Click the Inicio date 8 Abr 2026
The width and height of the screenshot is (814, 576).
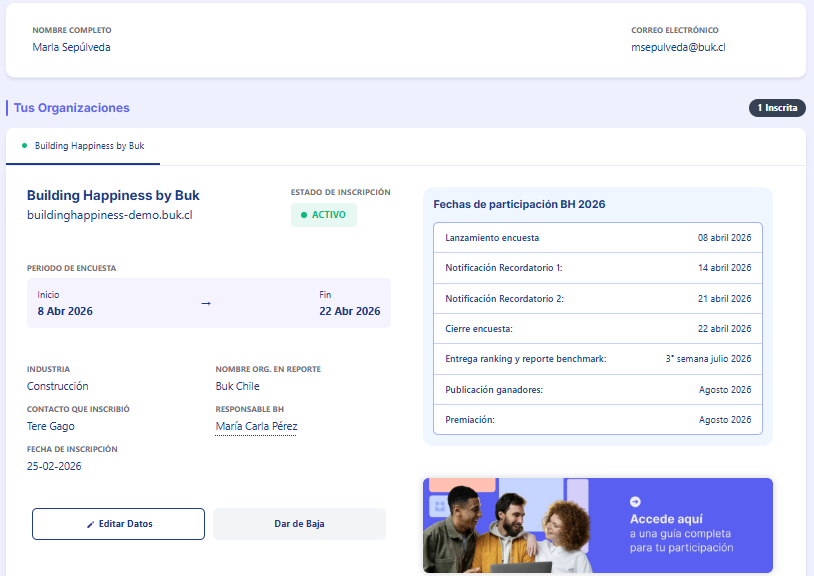coord(65,311)
